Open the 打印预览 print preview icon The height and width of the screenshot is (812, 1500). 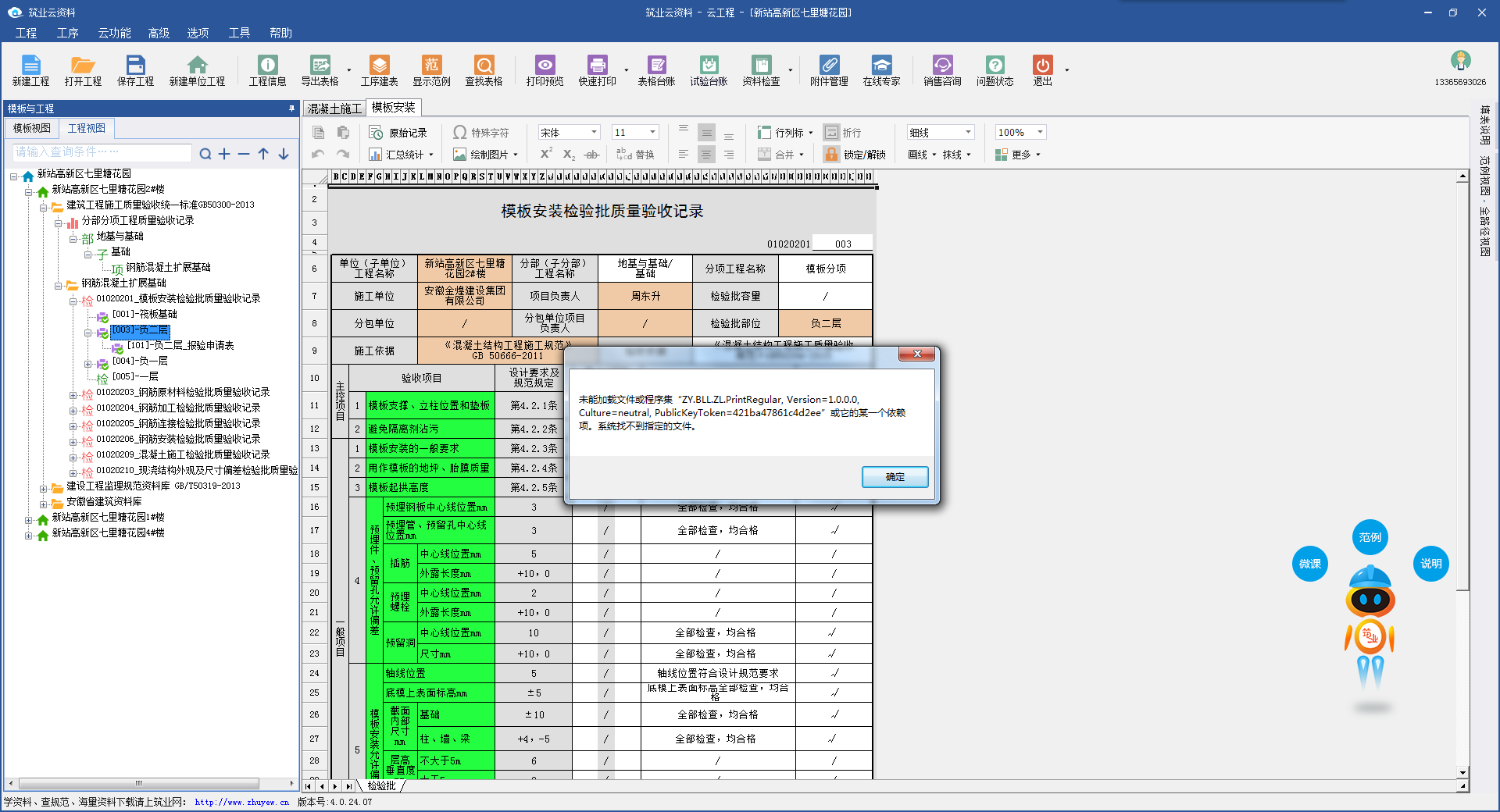pos(545,69)
